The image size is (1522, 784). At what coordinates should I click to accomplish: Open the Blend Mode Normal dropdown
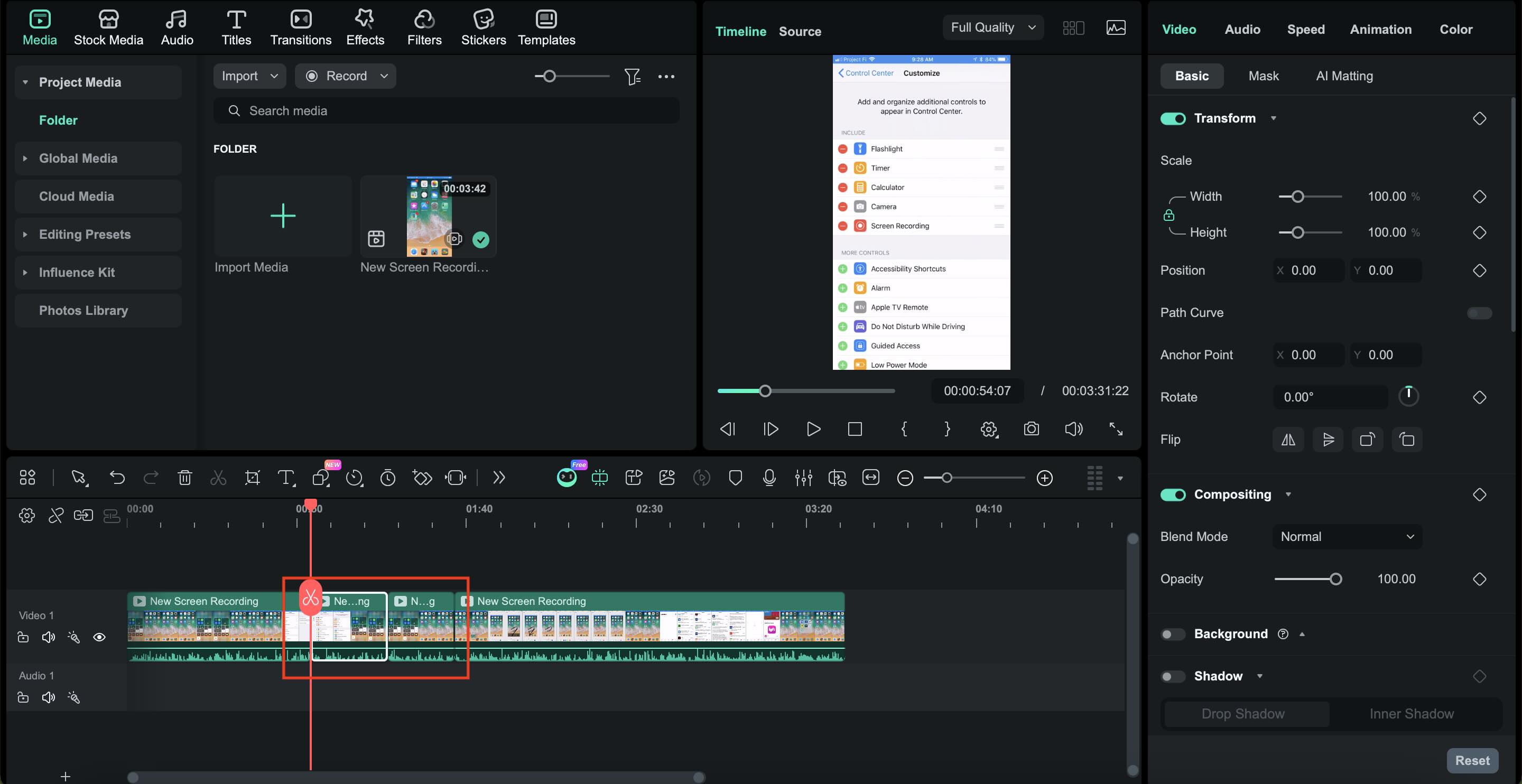pyautogui.click(x=1347, y=536)
